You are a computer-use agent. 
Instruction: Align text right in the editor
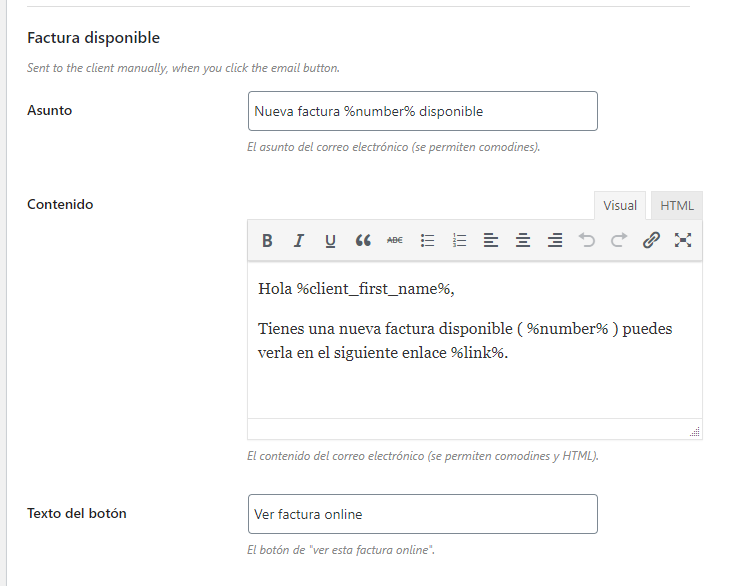[555, 240]
